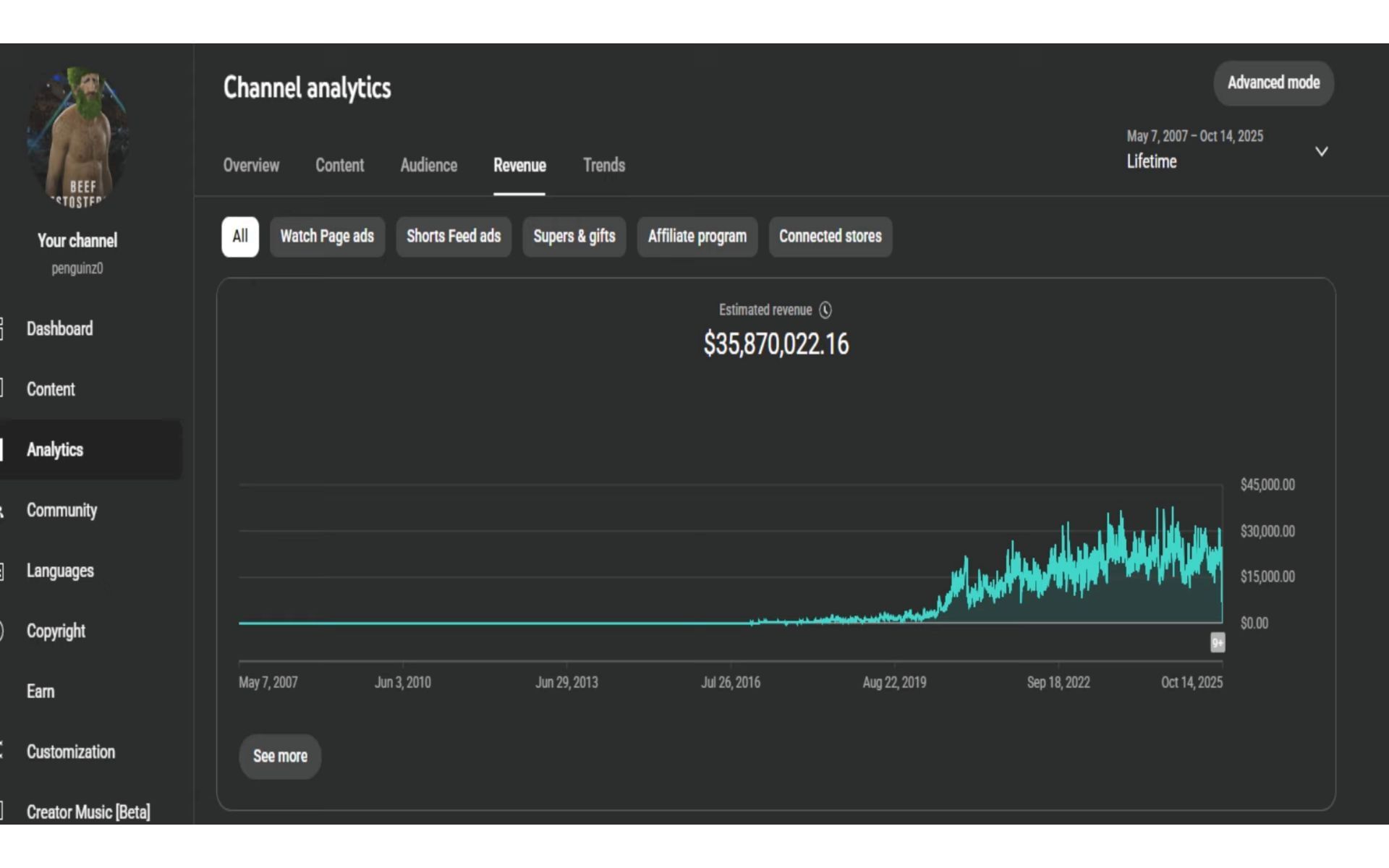Switch to the Overview tab
Screen dimensions: 1389x868
(x=251, y=166)
